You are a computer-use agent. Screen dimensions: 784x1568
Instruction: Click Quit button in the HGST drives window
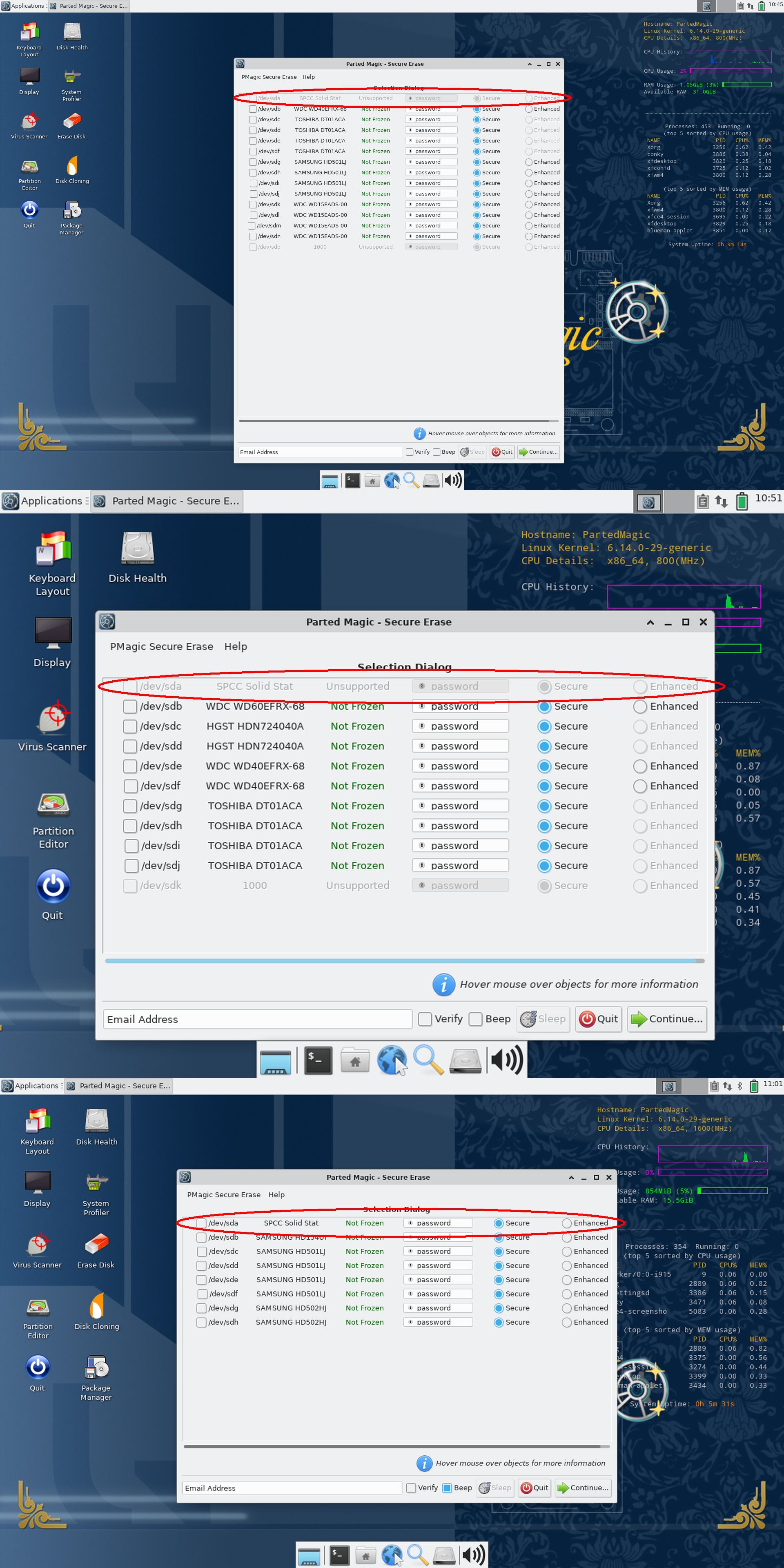[x=598, y=1018]
